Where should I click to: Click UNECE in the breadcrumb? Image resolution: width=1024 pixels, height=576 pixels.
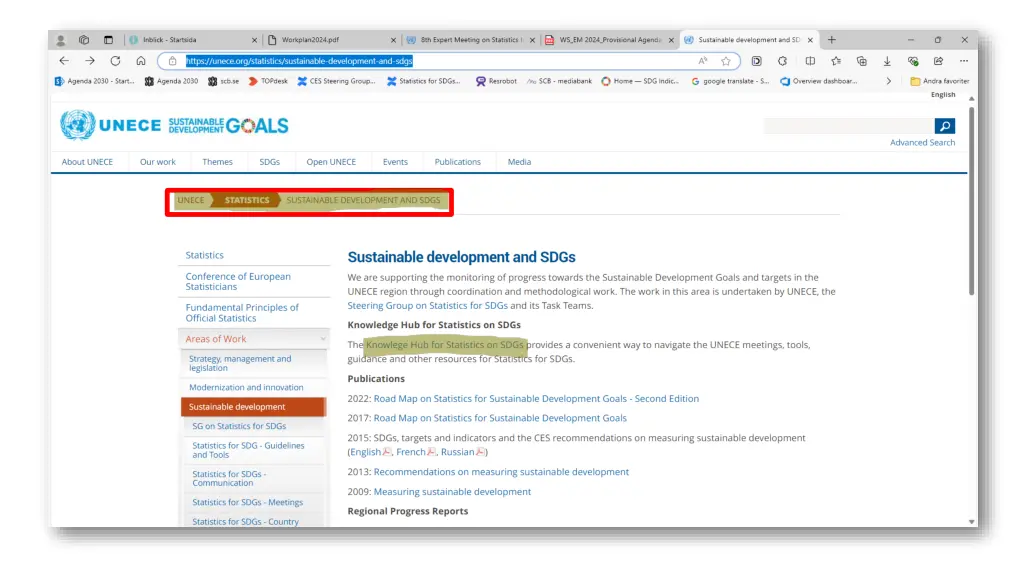pos(191,200)
